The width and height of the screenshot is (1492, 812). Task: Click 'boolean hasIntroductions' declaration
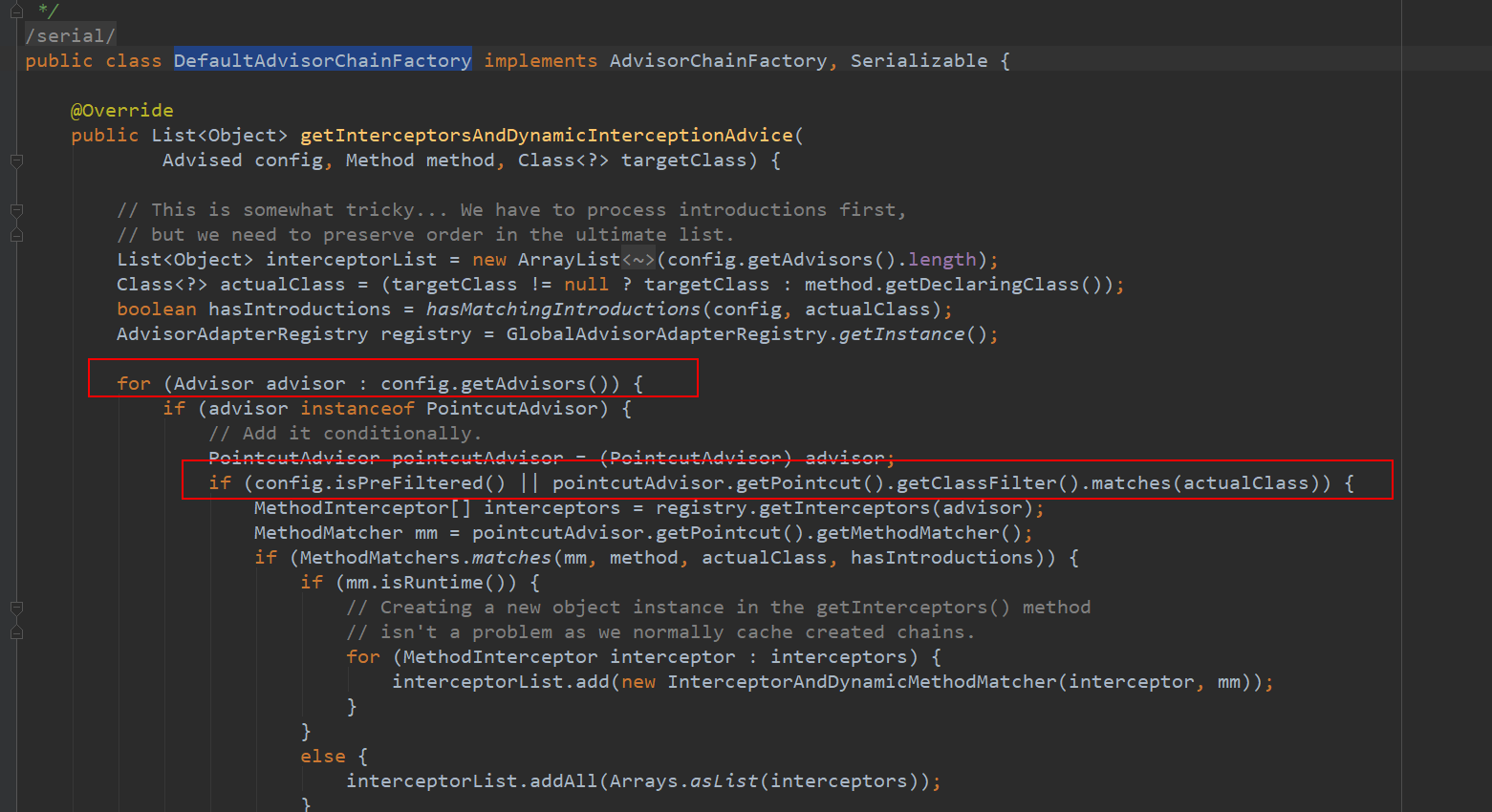click(253, 309)
